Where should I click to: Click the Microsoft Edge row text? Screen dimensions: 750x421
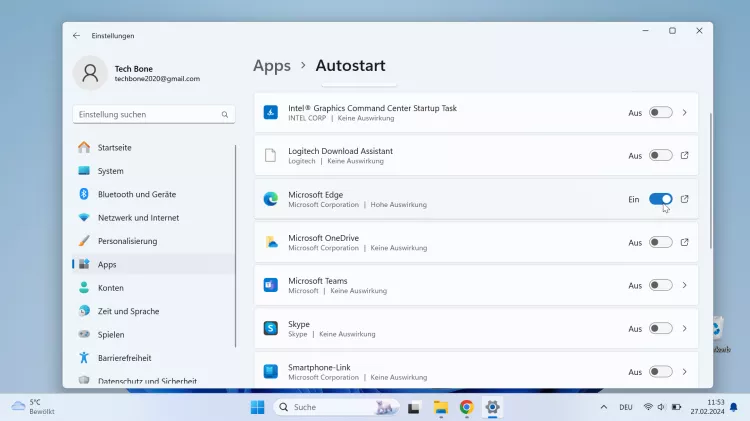(357, 199)
